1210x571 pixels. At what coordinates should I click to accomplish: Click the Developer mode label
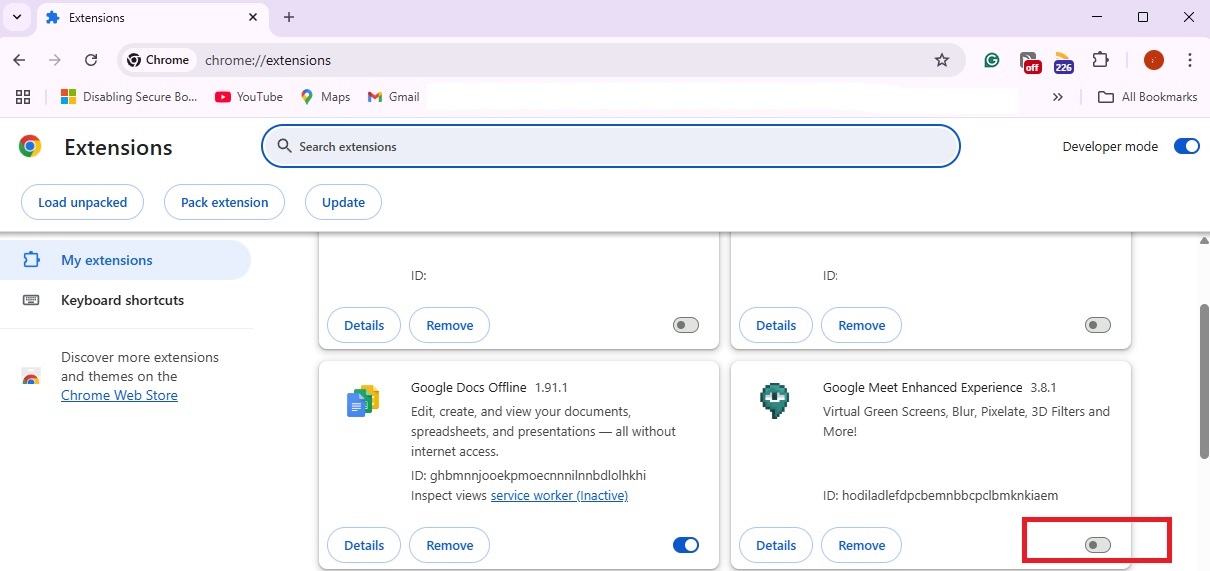pyautogui.click(x=1110, y=146)
